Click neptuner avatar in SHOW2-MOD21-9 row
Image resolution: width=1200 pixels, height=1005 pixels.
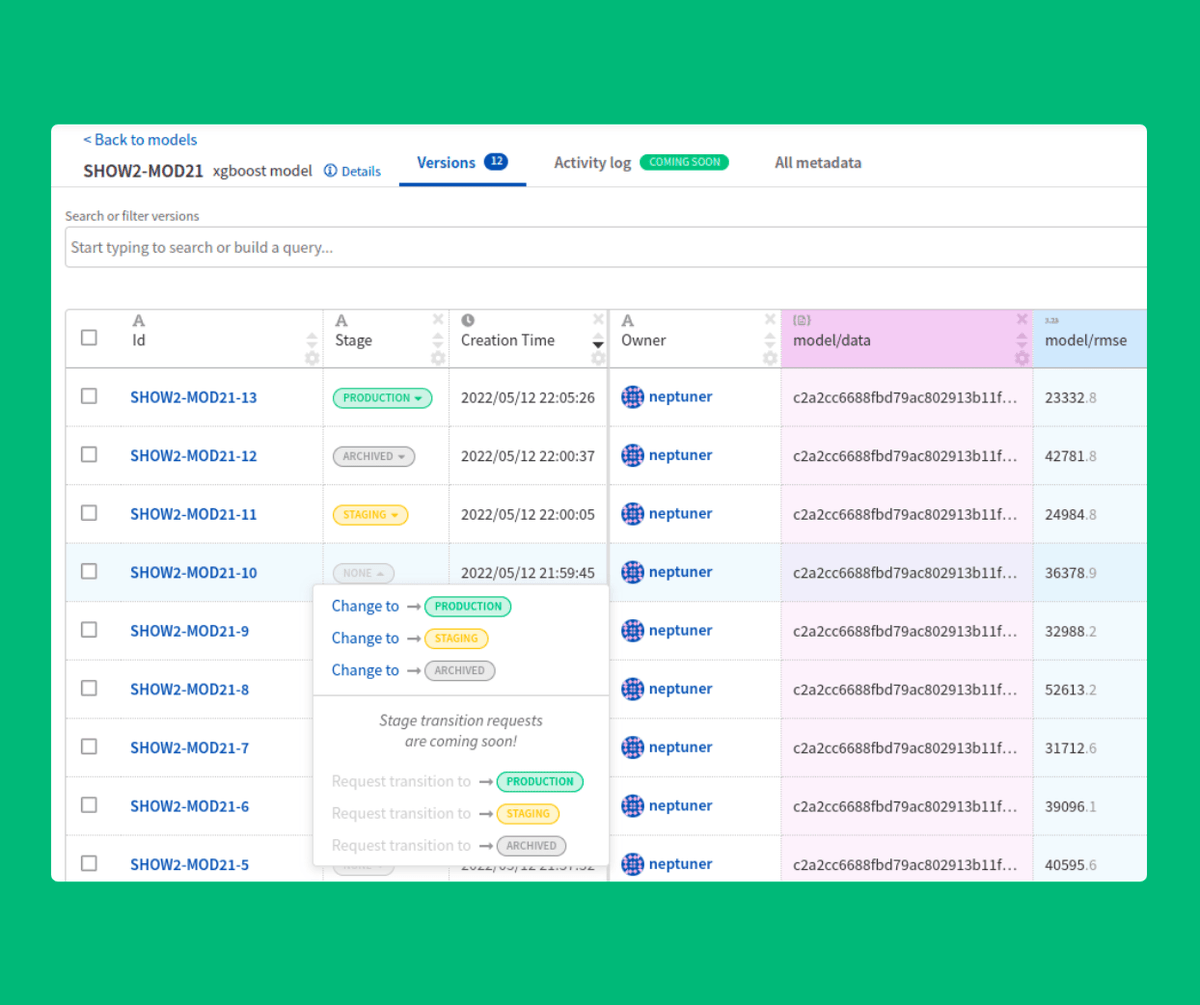(633, 630)
